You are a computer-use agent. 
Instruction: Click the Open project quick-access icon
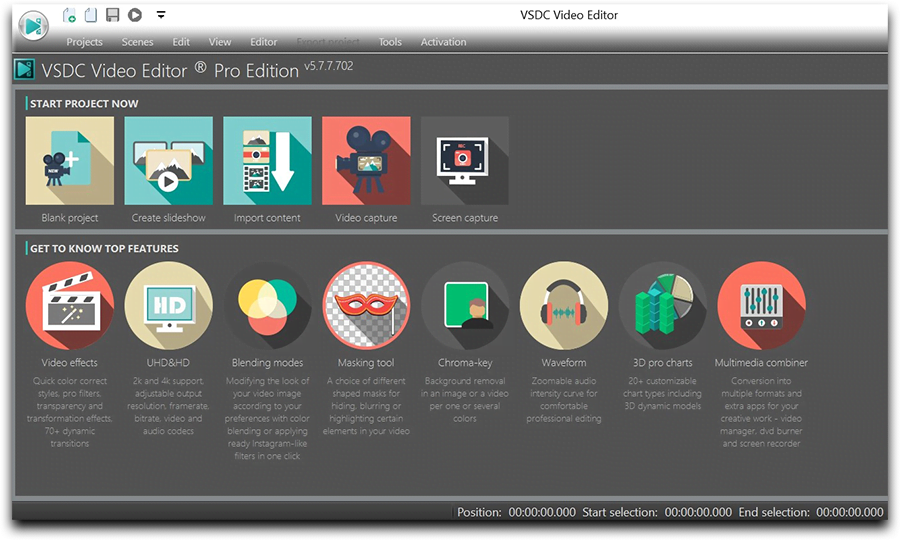coord(91,15)
